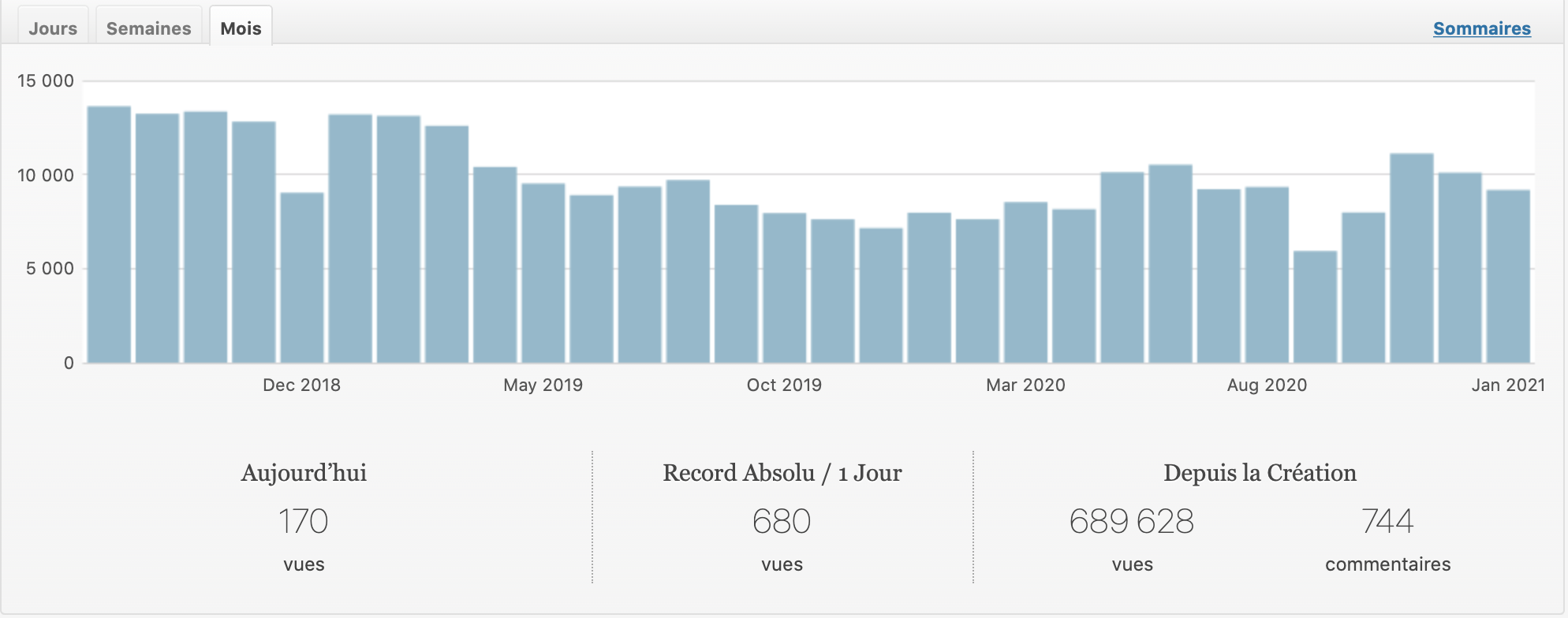Click the 689 628 total views figure
The height and width of the screenshot is (618, 1568).
(x=1132, y=521)
